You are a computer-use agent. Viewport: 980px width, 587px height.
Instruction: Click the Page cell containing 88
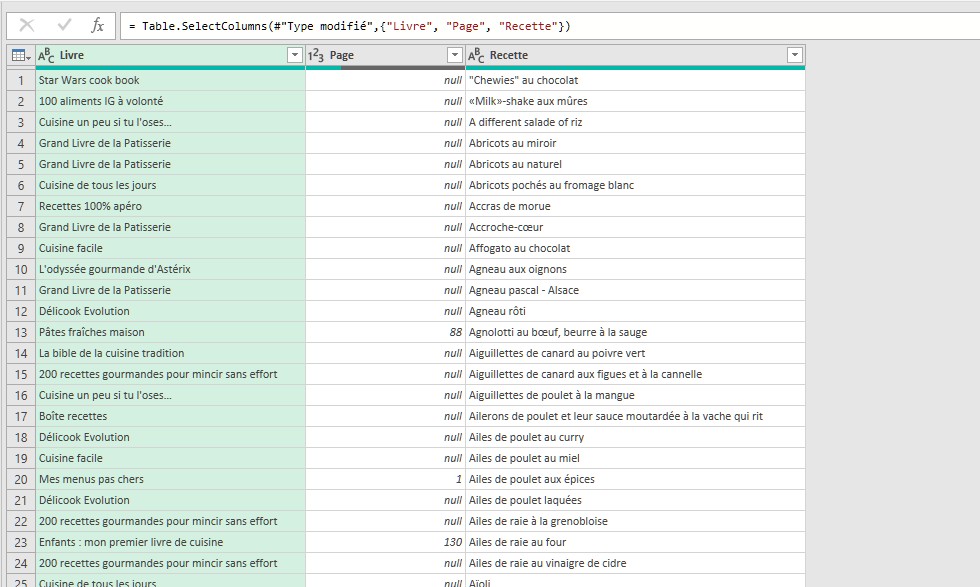[x=384, y=332]
